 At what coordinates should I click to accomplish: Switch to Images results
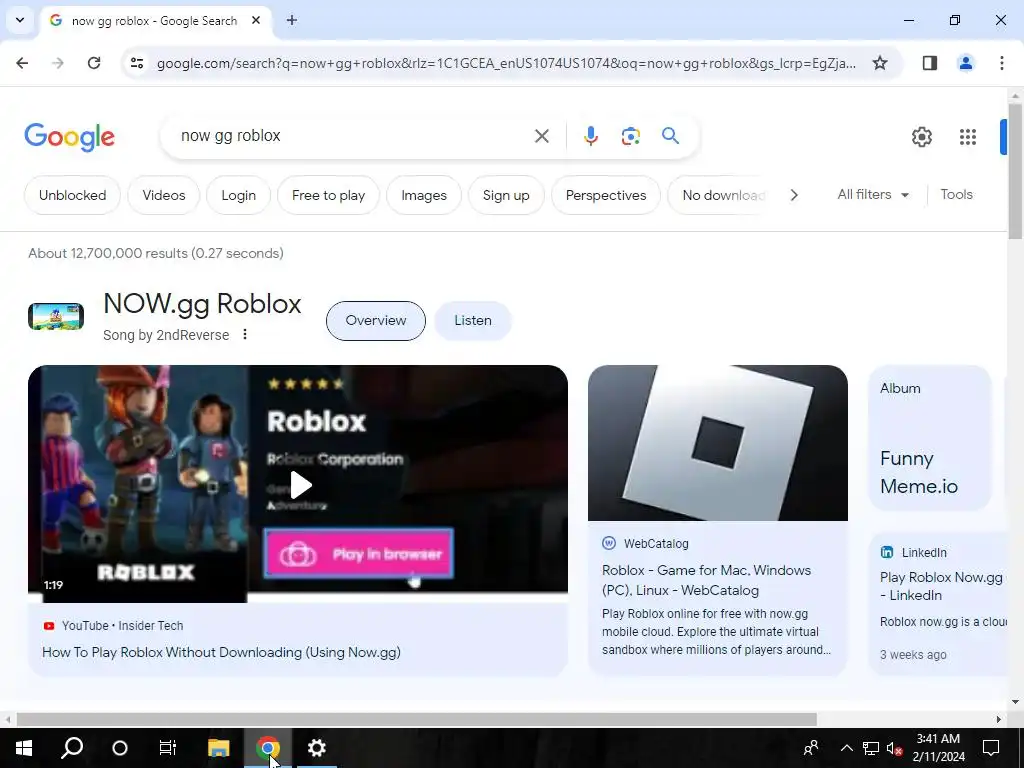(424, 195)
